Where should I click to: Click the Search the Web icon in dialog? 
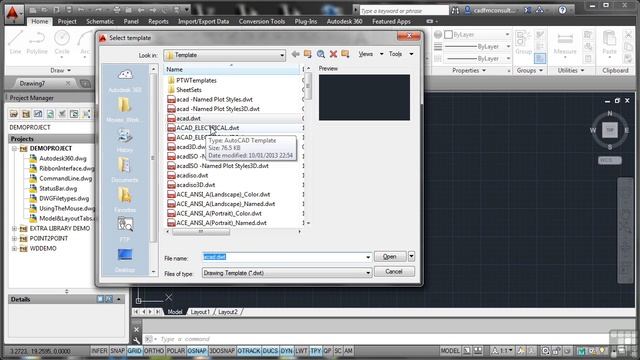coord(321,54)
